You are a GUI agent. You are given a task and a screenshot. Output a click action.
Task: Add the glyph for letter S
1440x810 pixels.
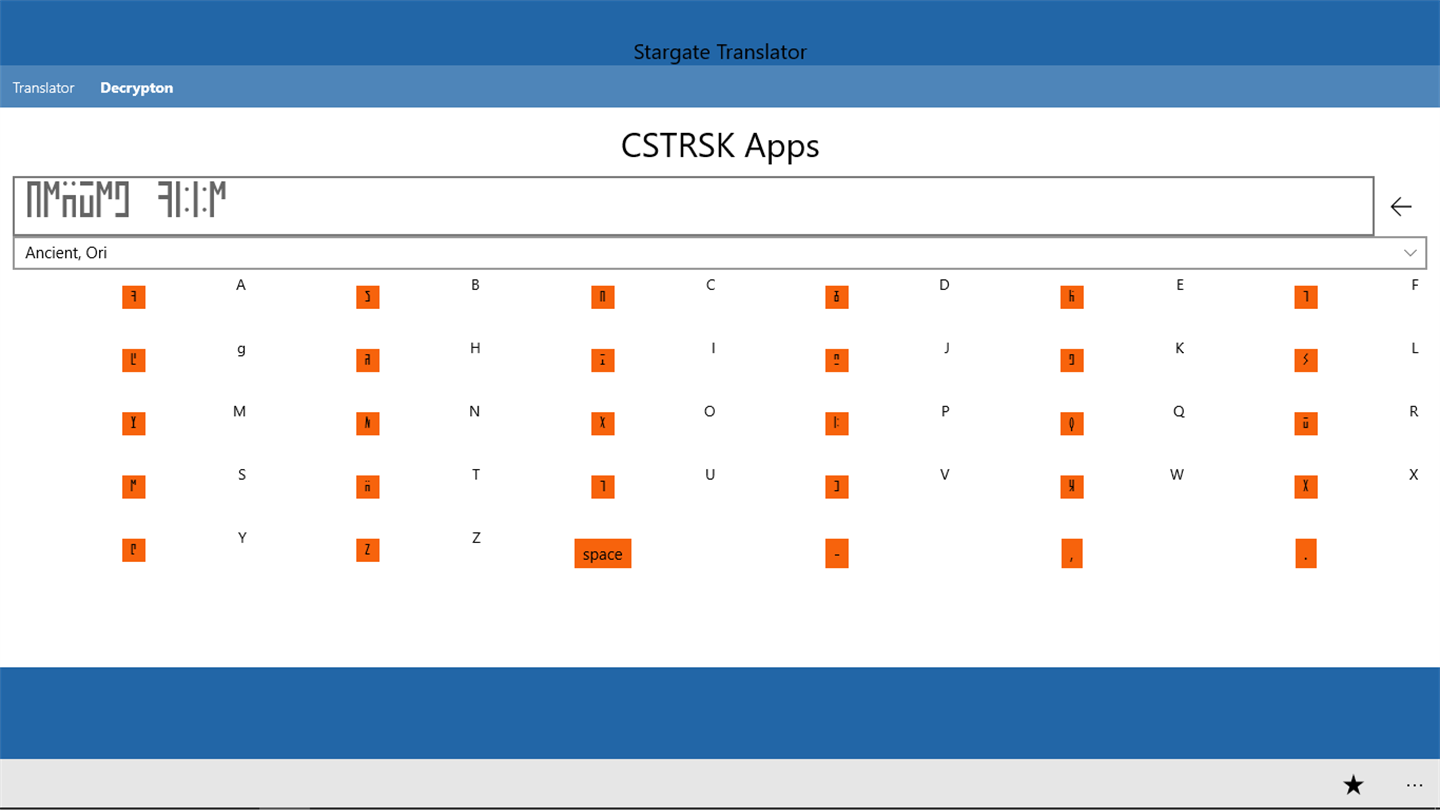coord(134,487)
